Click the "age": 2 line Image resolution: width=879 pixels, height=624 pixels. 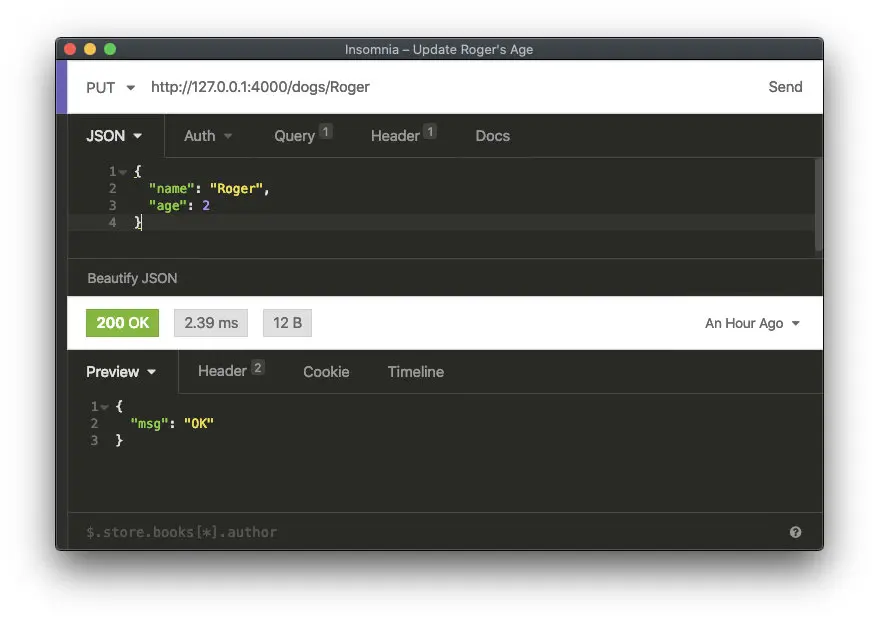(179, 206)
